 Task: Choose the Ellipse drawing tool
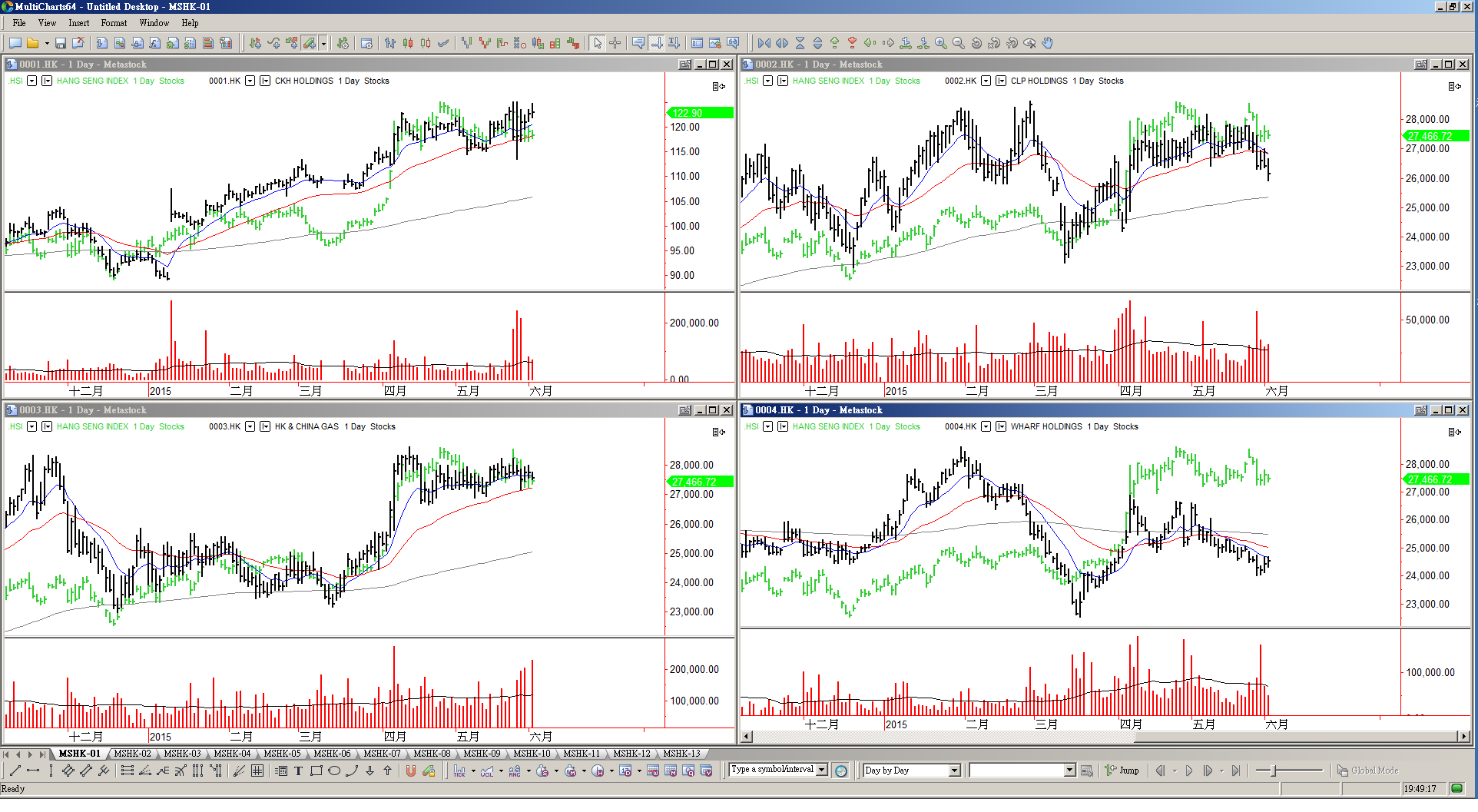coord(334,771)
